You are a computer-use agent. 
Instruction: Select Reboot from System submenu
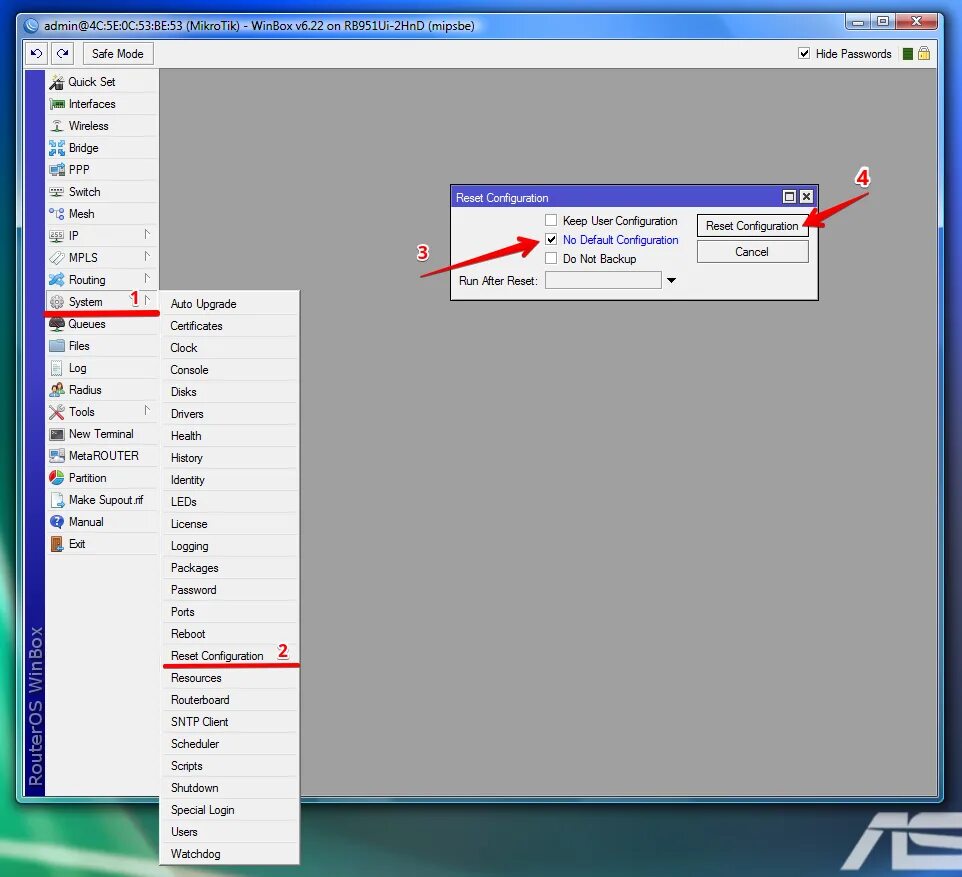[x=229, y=634]
